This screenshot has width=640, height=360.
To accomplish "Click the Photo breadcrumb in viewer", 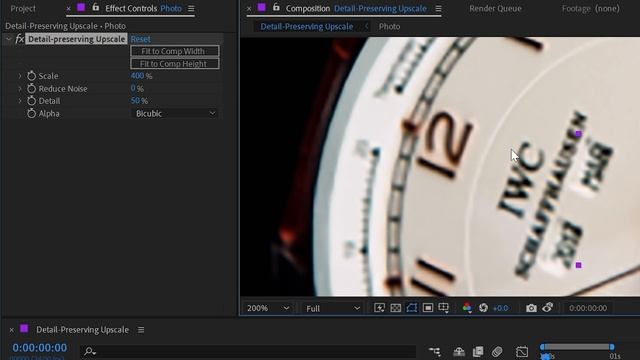I will (389, 27).
